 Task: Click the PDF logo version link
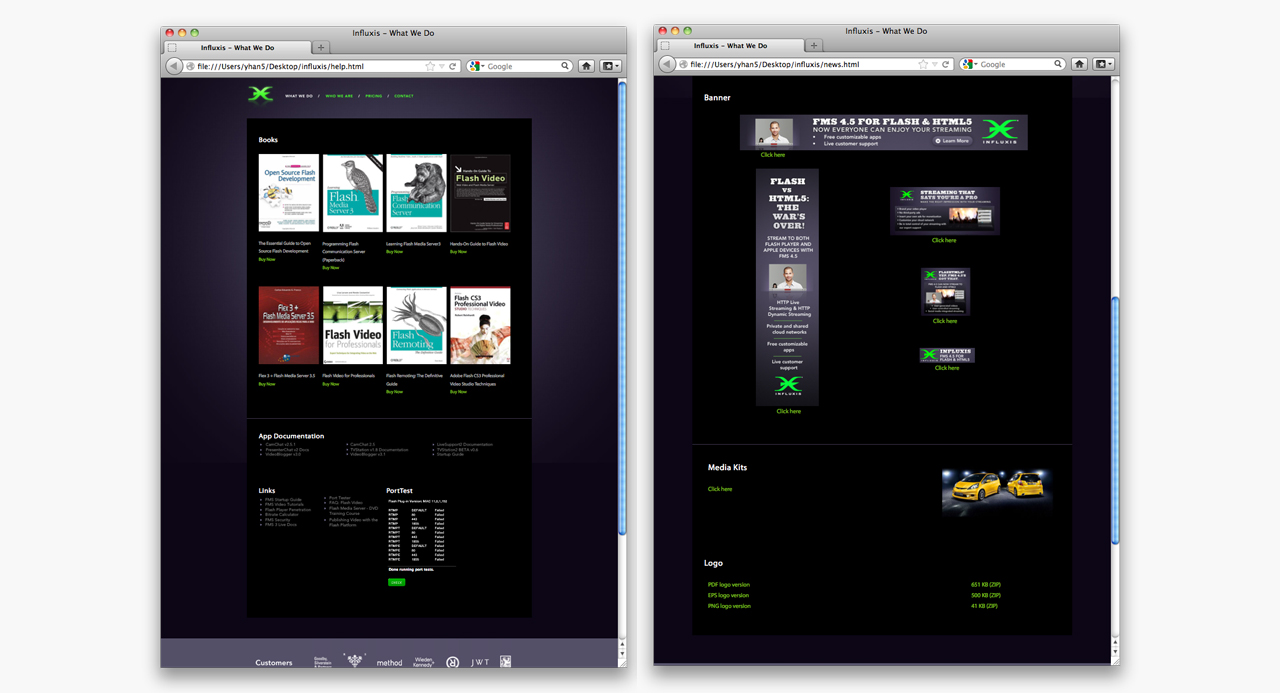(728, 584)
